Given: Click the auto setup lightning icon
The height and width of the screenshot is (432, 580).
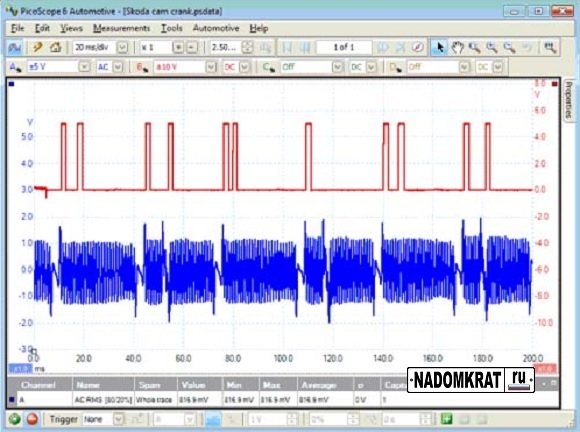Looking at the screenshot, I should (38, 47).
